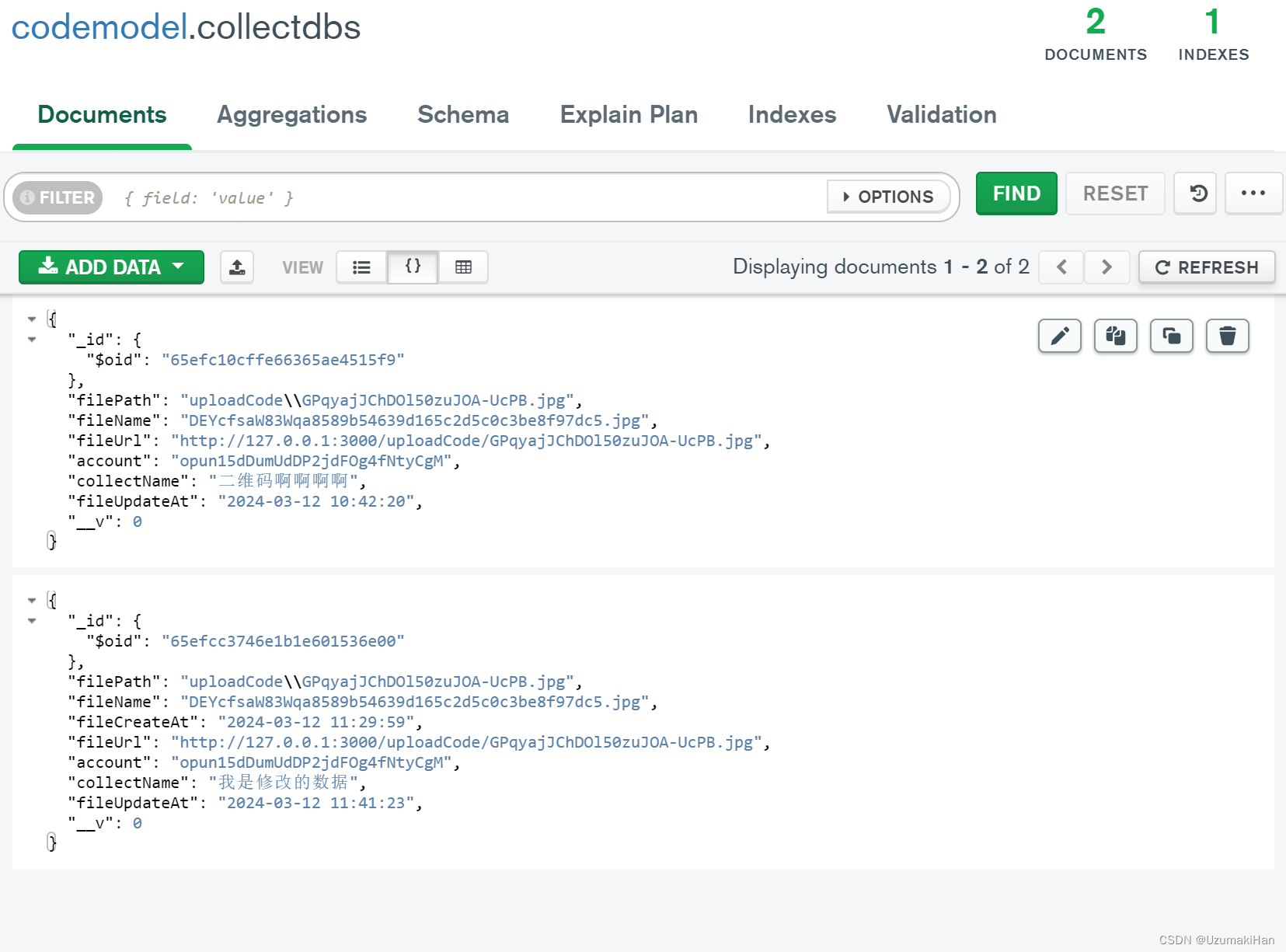
Task: Select first document oid 65efc10cffe66365ae4515f9
Action: tap(283, 360)
